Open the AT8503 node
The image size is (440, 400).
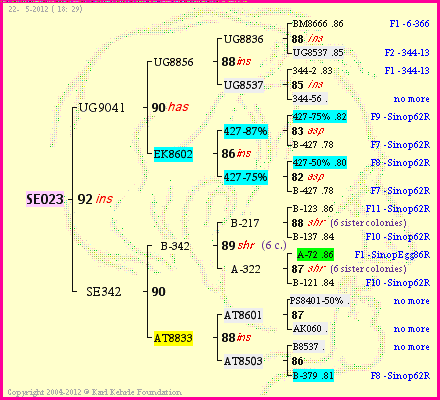pyautogui.click(x=243, y=361)
